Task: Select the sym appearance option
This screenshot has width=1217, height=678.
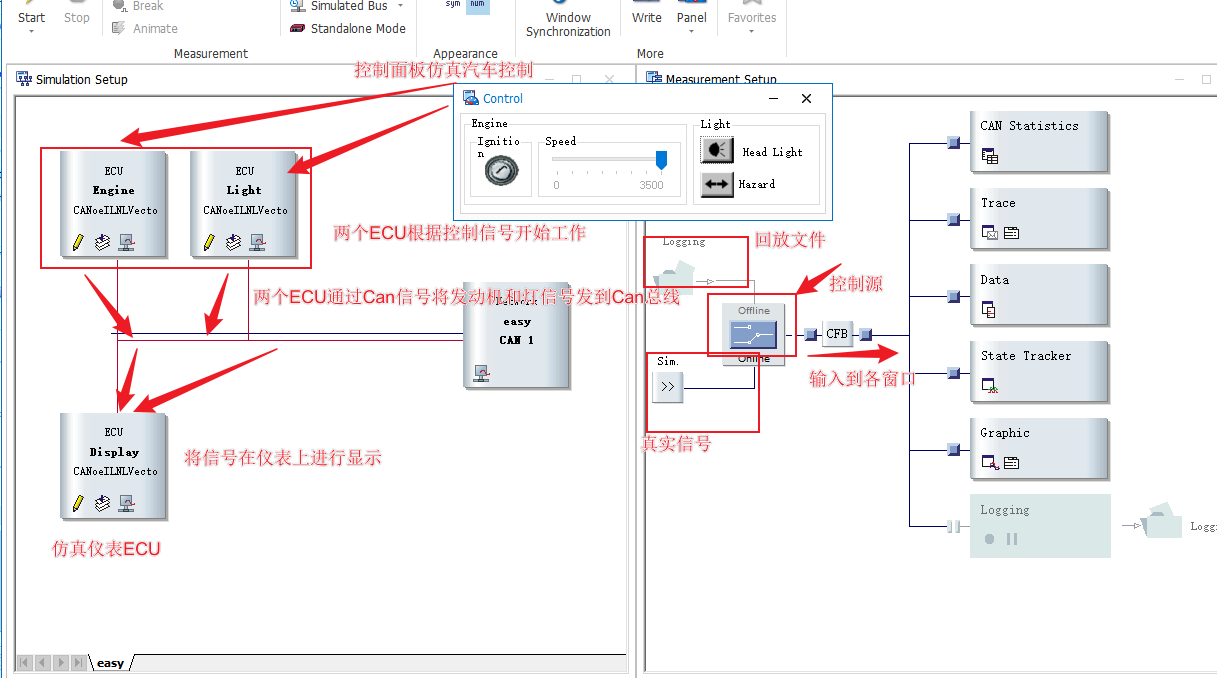Action: [x=453, y=4]
